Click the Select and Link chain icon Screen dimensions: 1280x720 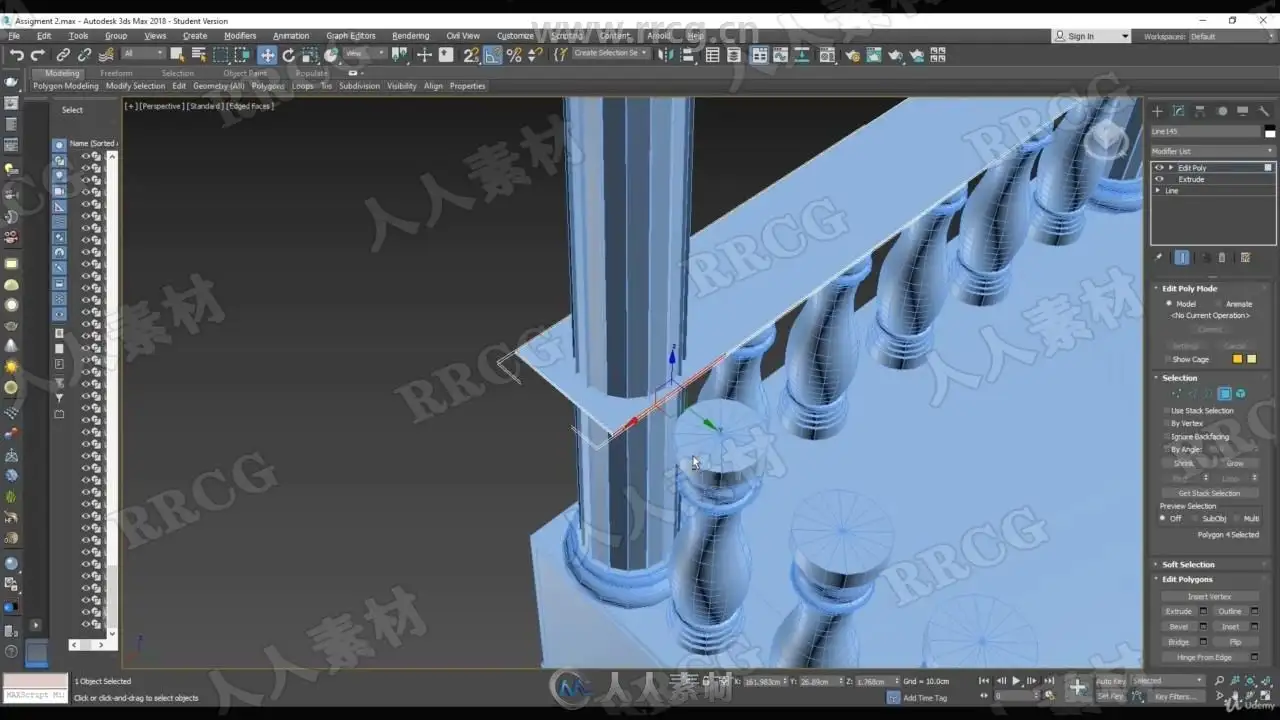coord(63,55)
